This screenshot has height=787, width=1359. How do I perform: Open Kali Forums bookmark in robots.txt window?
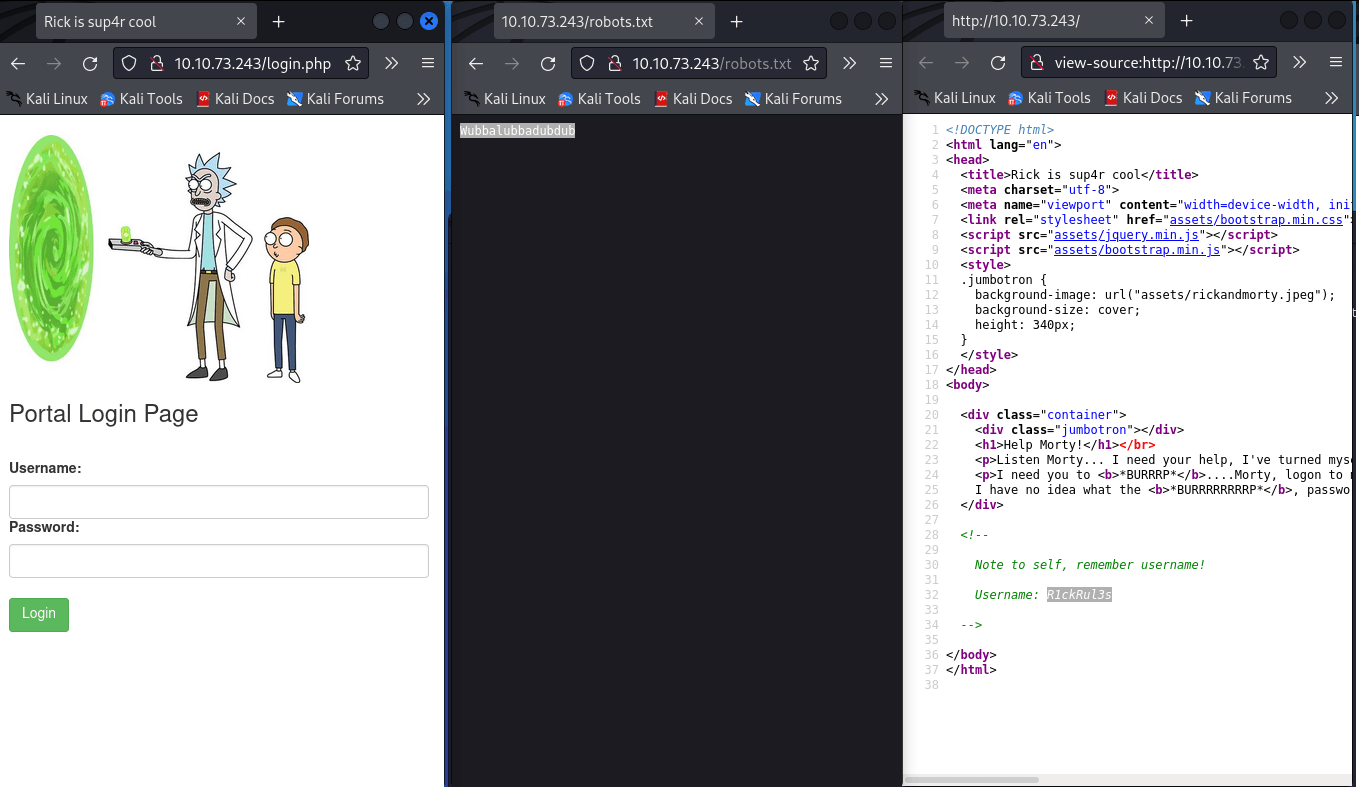pos(793,98)
